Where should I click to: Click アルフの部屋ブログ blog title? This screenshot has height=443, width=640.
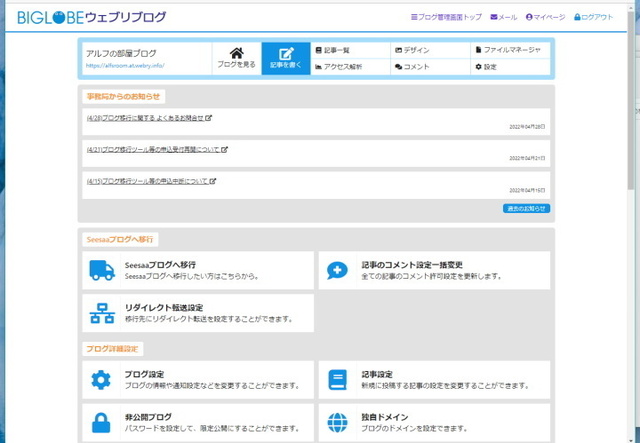121,53
